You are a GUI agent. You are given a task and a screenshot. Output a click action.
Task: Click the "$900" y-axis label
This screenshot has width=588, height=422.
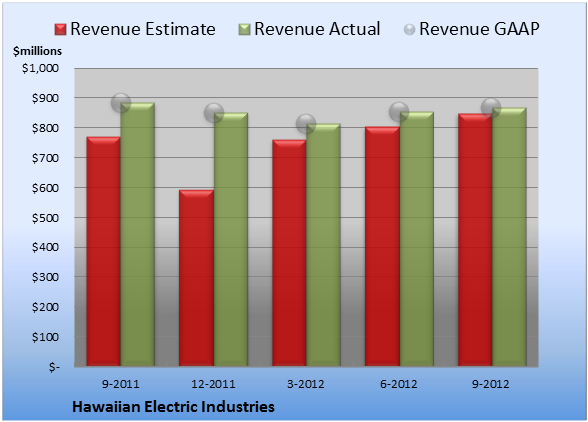(x=45, y=98)
